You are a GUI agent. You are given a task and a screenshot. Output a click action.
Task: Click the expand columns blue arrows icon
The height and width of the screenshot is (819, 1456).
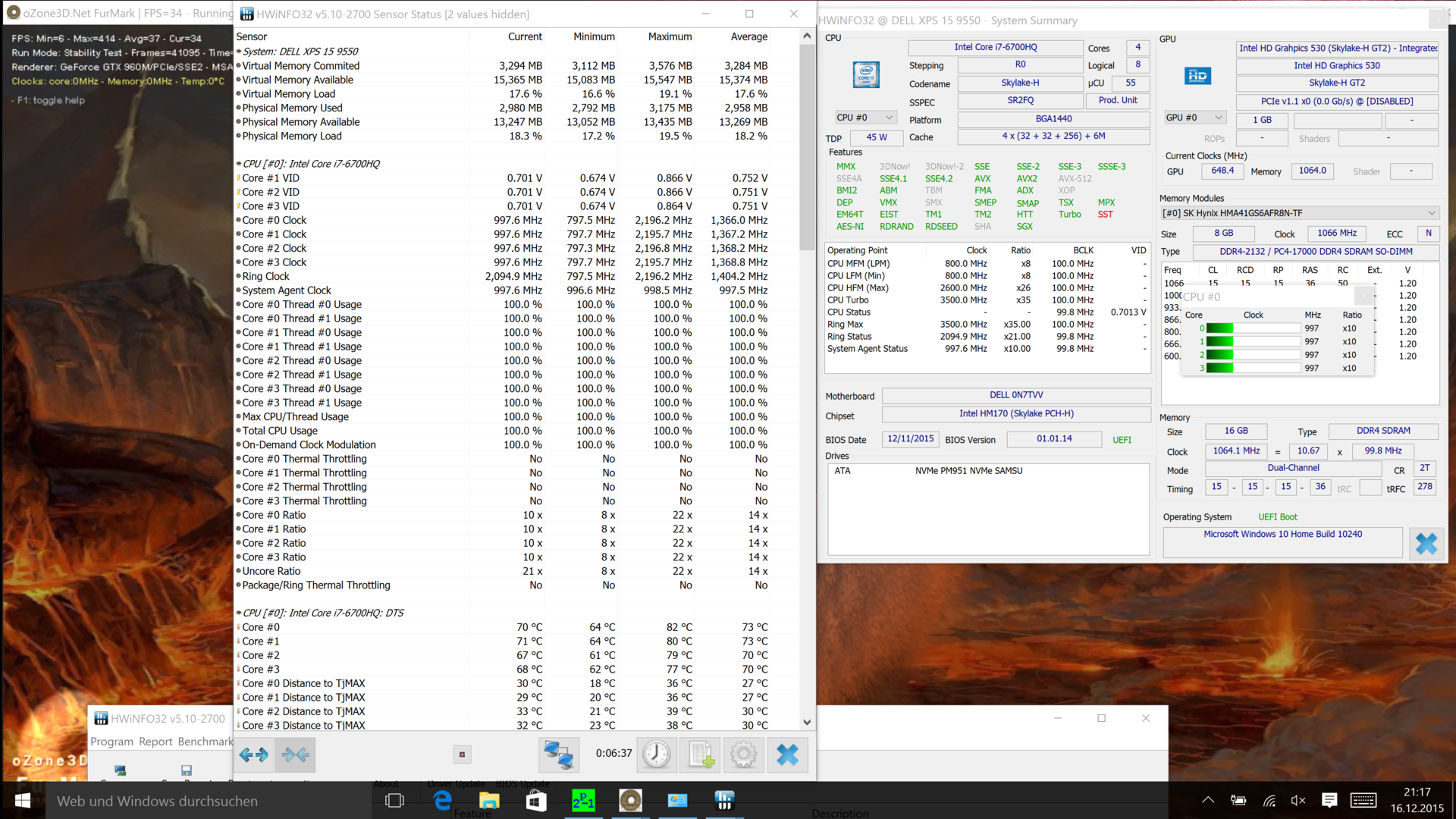[x=253, y=755]
